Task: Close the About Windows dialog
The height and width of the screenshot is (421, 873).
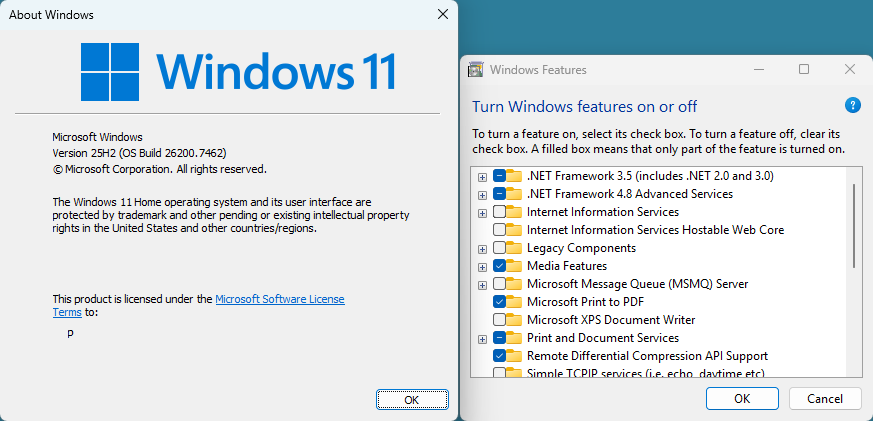Action: 443,14
